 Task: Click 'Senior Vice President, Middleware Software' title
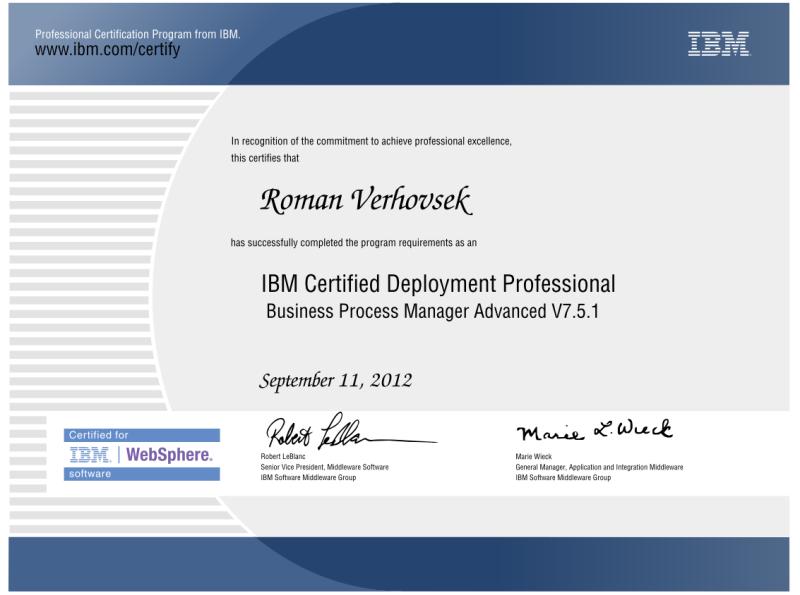pyautogui.click(x=324, y=467)
